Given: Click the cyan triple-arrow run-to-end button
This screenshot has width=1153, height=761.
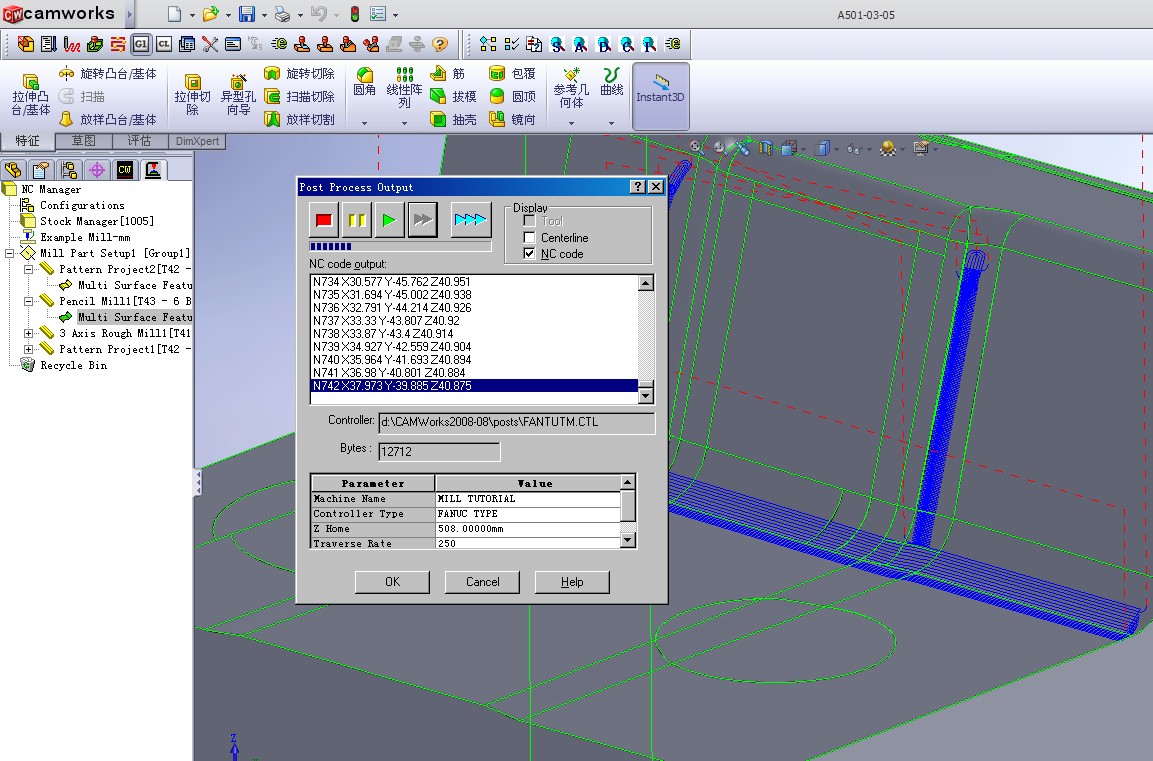Looking at the screenshot, I should click(470, 220).
